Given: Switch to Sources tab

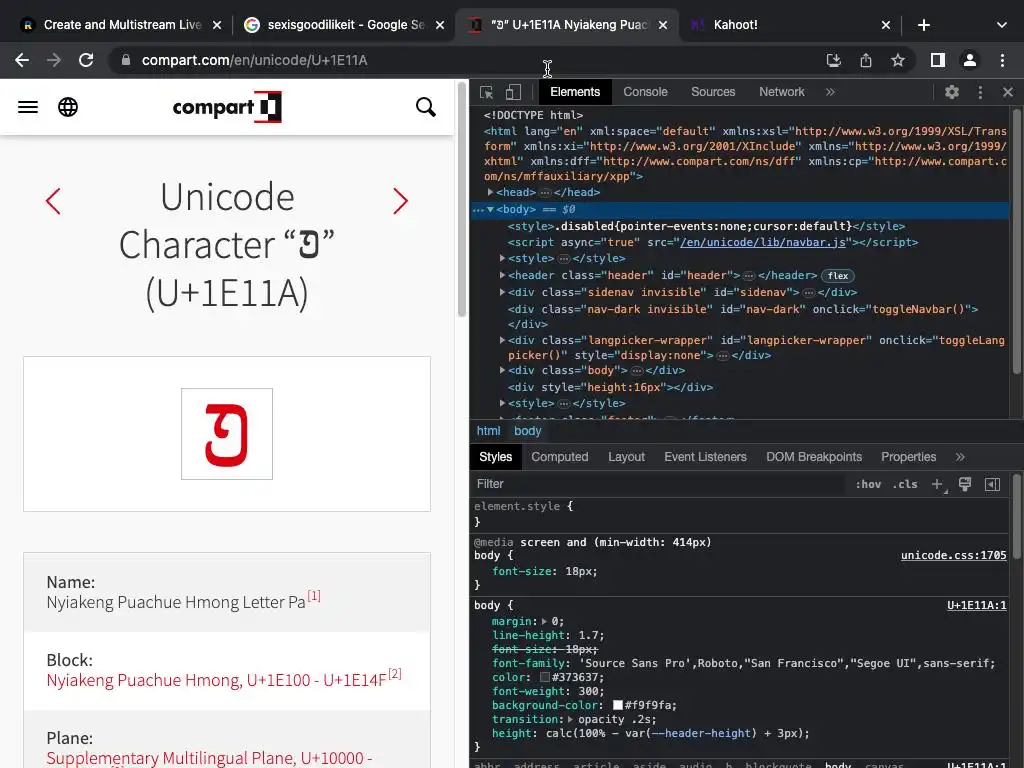Looking at the screenshot, I should pos(713,92).
